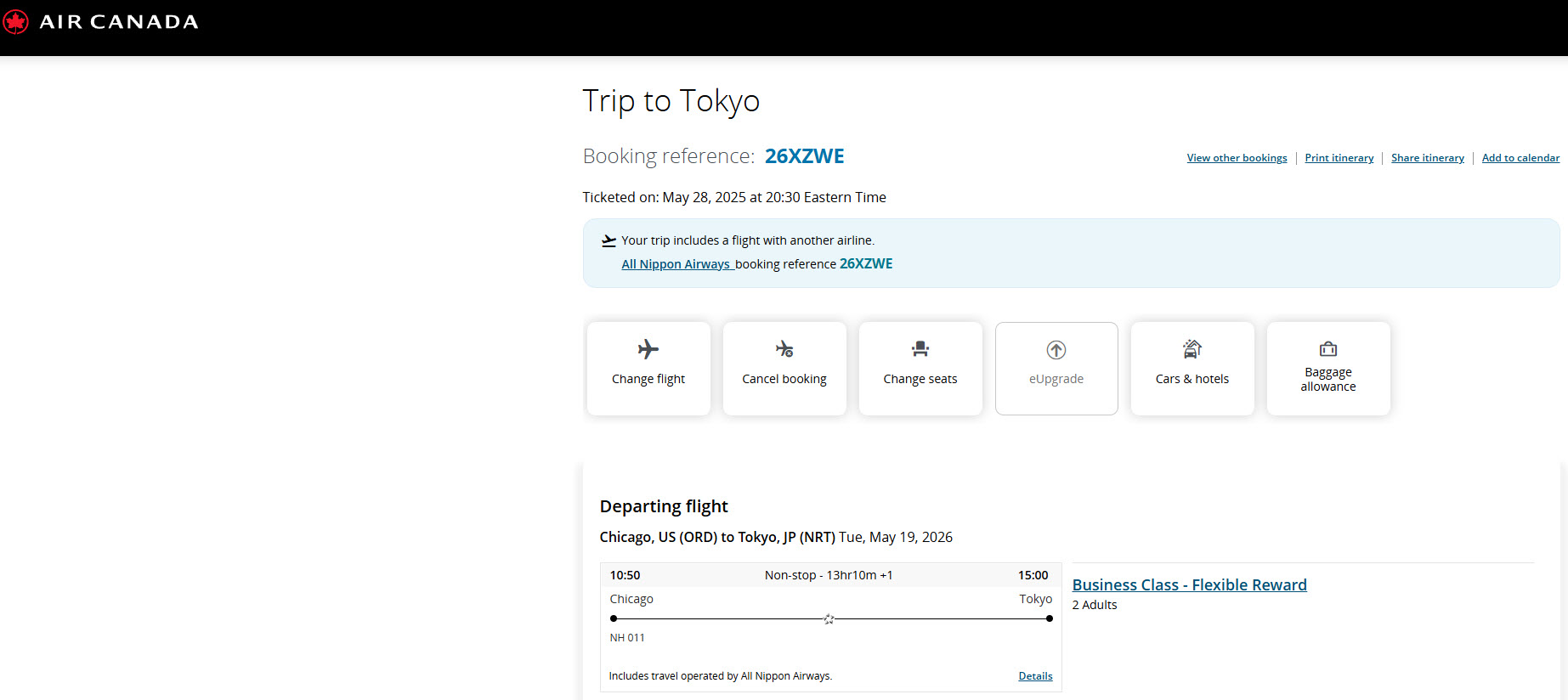Open Share itinerary link

point(1428,158)
